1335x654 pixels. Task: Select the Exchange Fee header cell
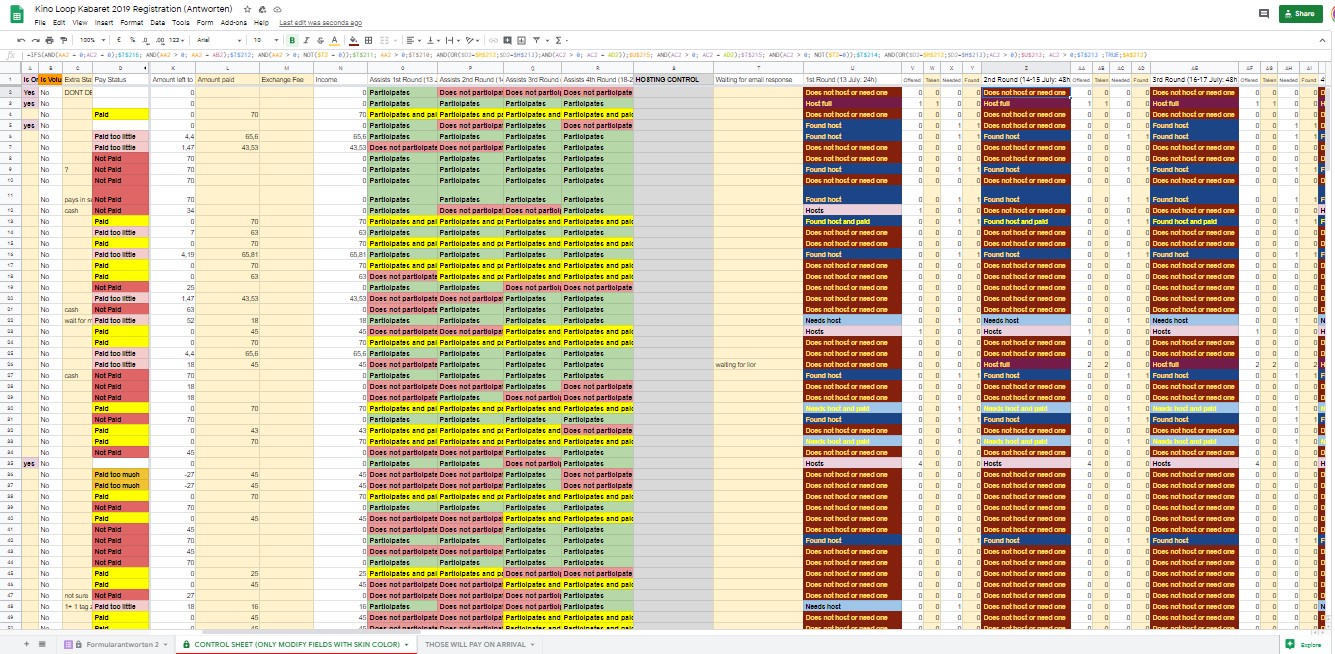point(285,79)
